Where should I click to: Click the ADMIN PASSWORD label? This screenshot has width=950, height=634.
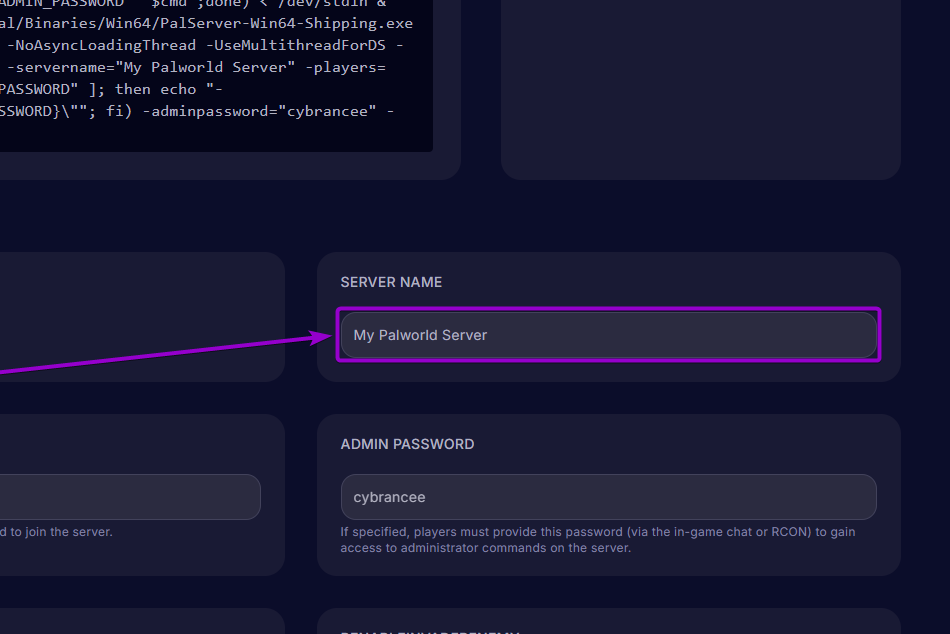[x=407, y=444]
